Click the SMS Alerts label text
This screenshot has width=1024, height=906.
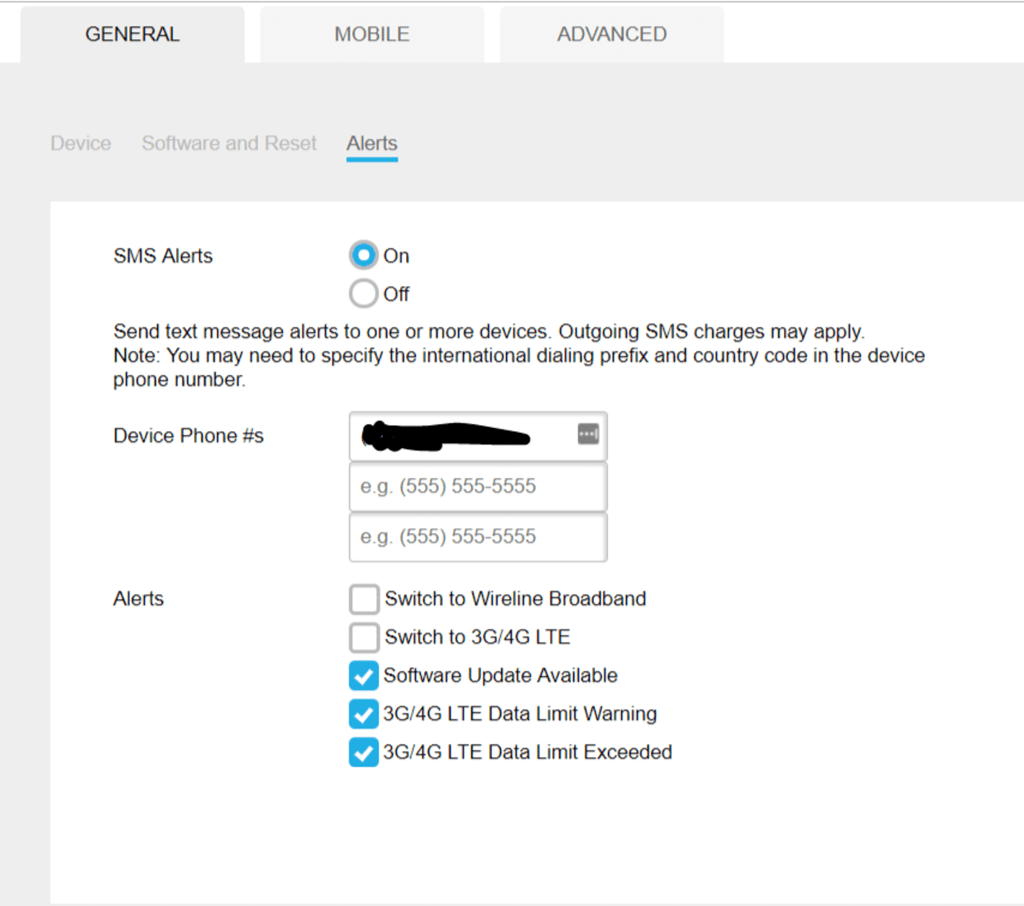tap(163, 256)
